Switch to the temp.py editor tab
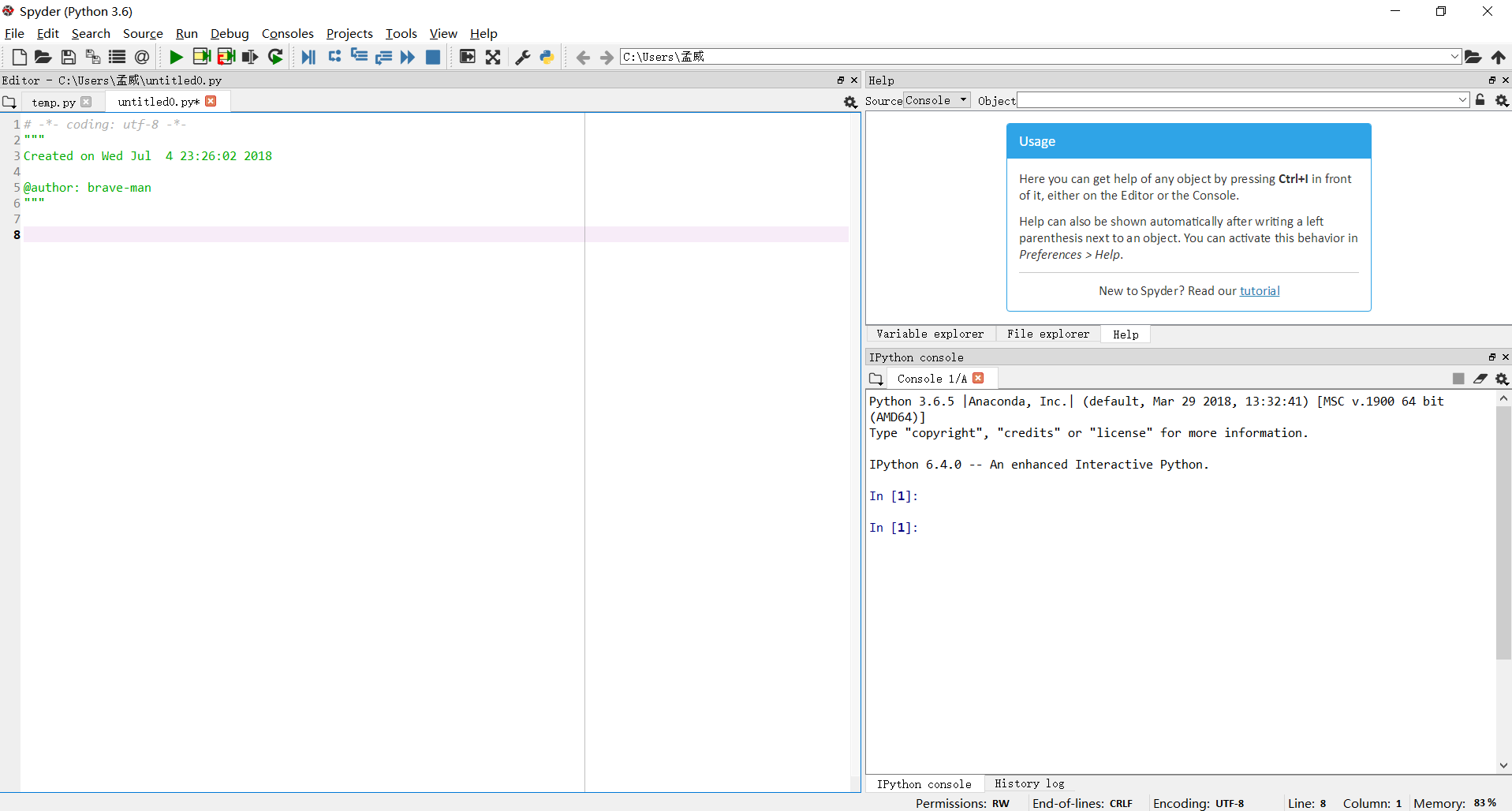Viewport: 1512px width, 811px height. (x=54, y=103)
